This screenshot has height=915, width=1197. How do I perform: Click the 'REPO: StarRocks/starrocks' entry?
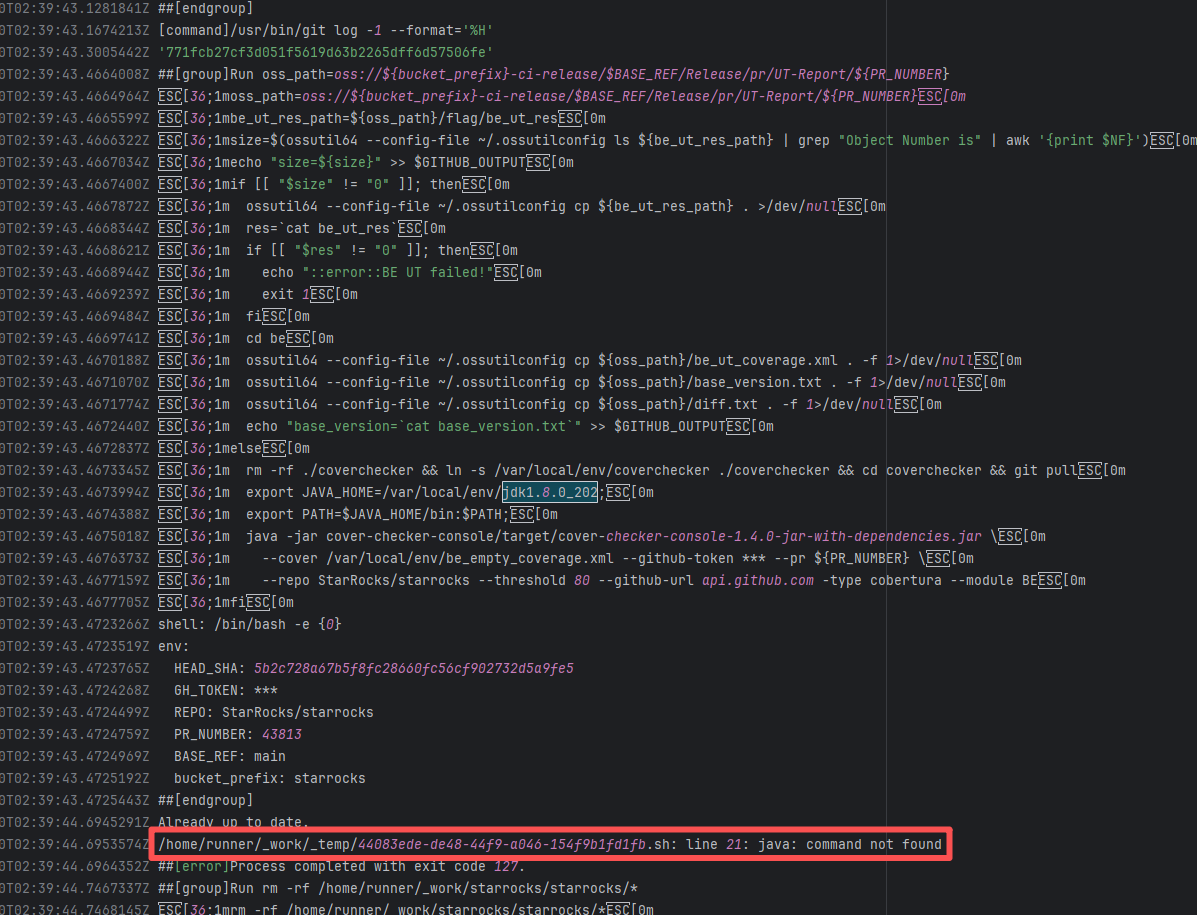tap(273, 712)
